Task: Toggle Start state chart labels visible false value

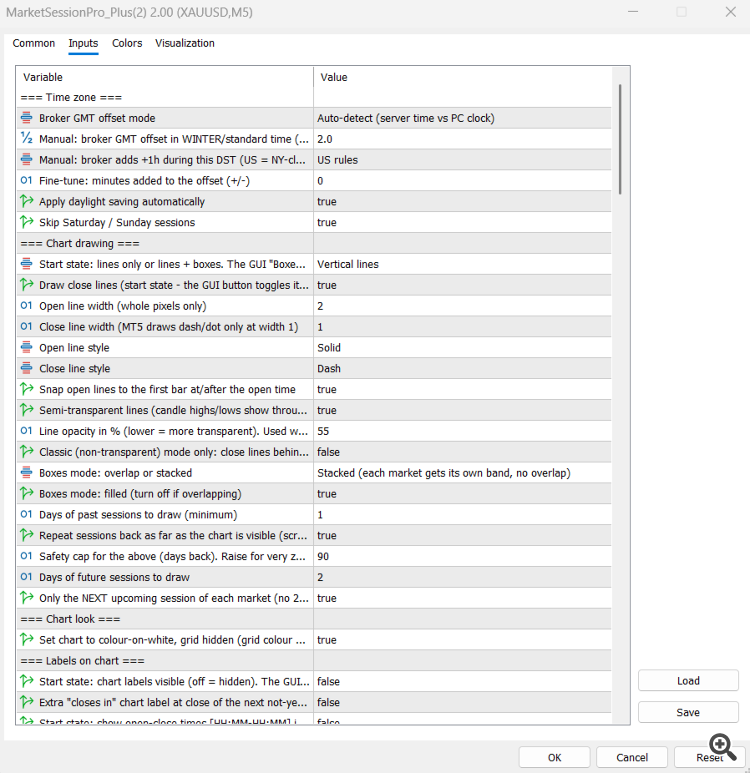Action: 463,681
